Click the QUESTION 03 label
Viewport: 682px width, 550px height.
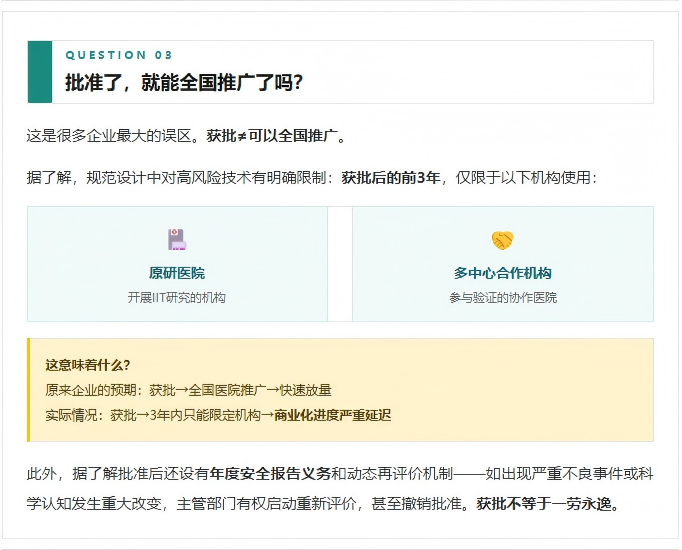119,55
